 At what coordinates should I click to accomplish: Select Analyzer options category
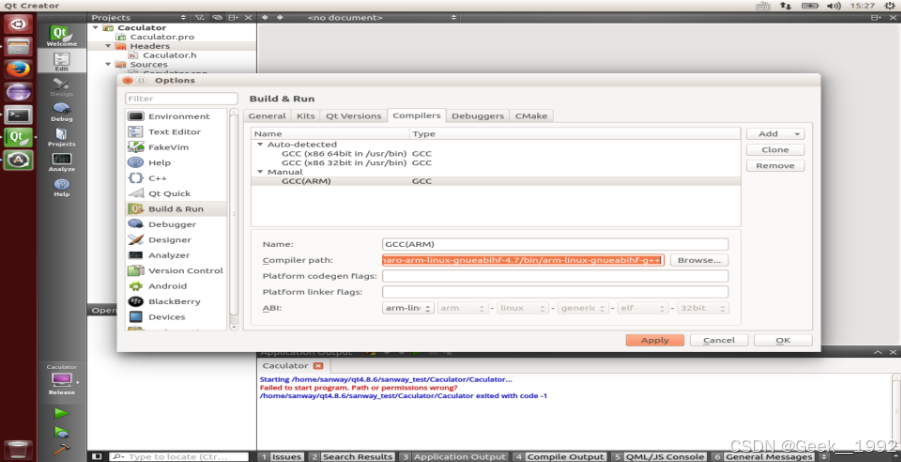point(177,255)
